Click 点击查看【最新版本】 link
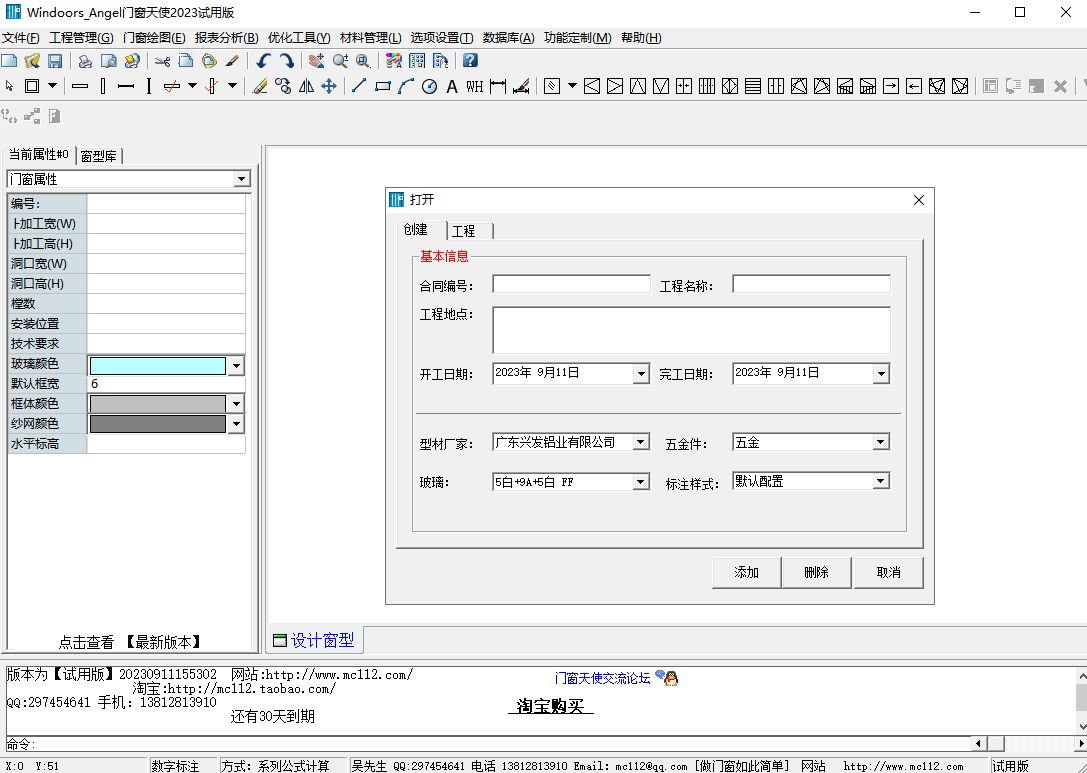The width and height of the screenshot is (1087, 773). coord(130,642)
